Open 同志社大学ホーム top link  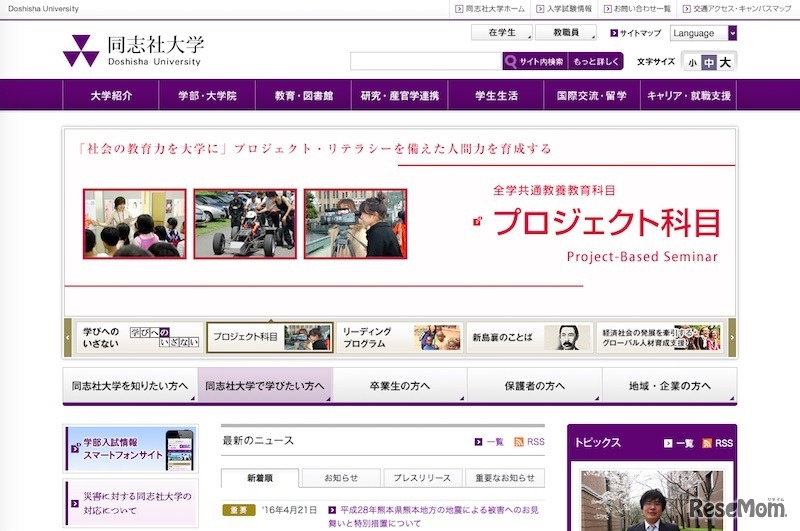(490, 9)
